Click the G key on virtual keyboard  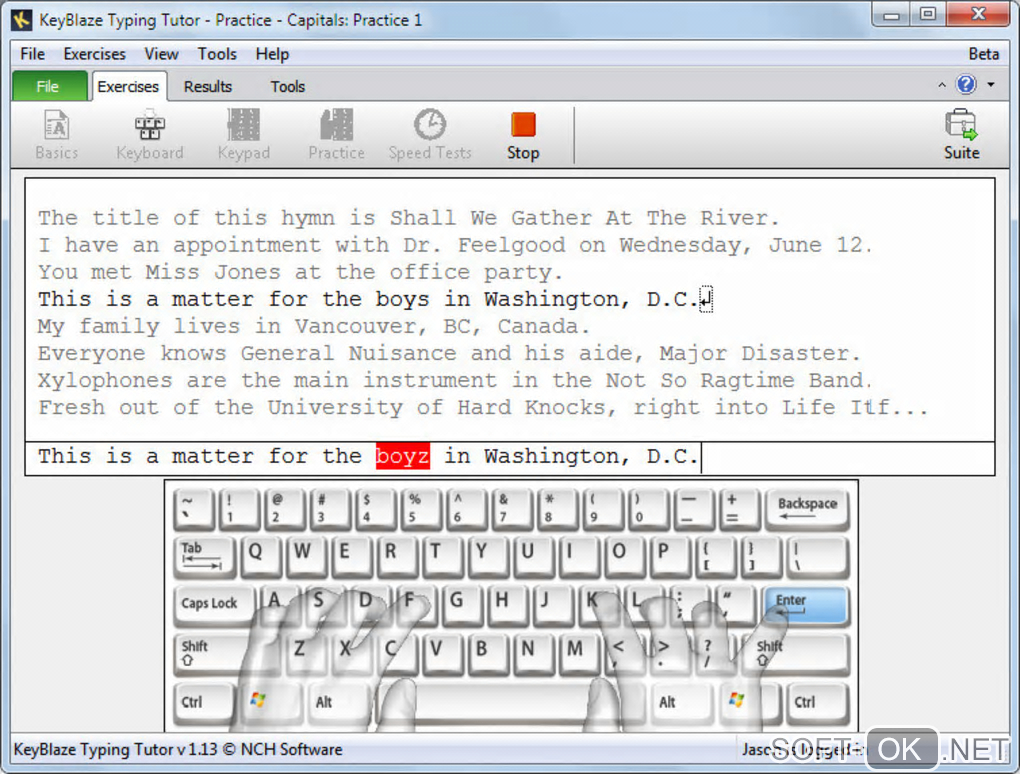tap(463, 605)
